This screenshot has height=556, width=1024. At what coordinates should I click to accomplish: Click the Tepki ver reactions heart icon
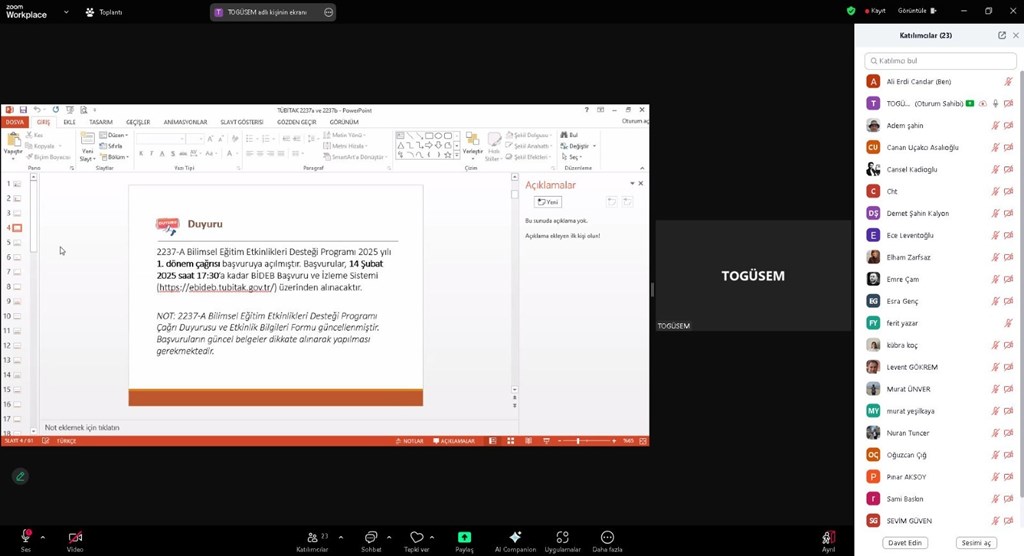[417, 537]
